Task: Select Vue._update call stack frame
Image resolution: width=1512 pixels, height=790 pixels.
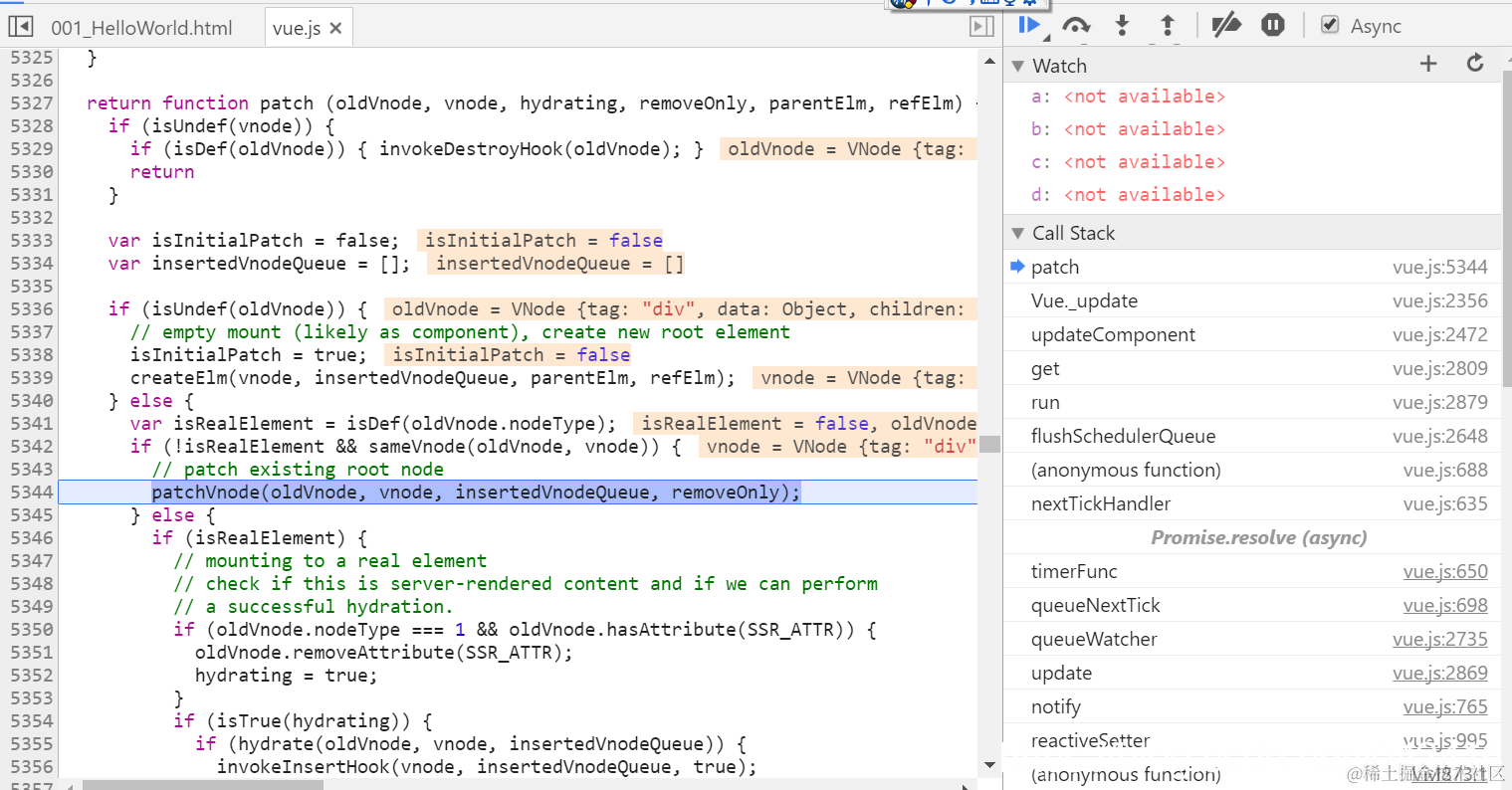Action: coord(1251,300)
